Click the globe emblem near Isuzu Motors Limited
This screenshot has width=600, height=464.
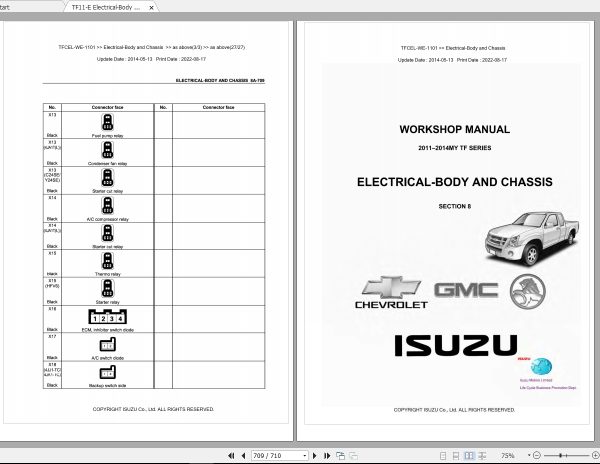click(541, 366)
